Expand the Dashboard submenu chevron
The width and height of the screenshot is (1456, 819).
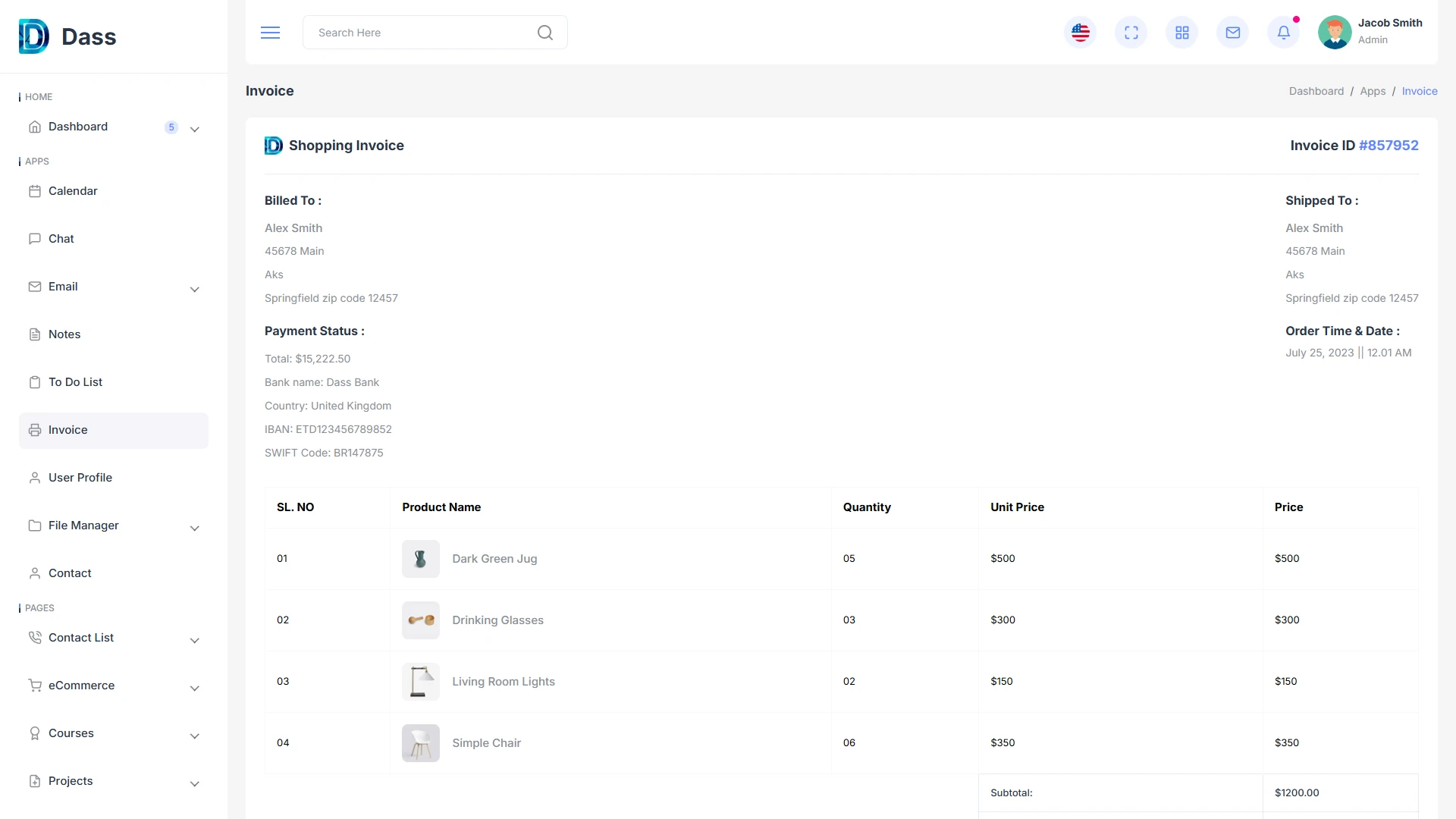tap(195, 130)
